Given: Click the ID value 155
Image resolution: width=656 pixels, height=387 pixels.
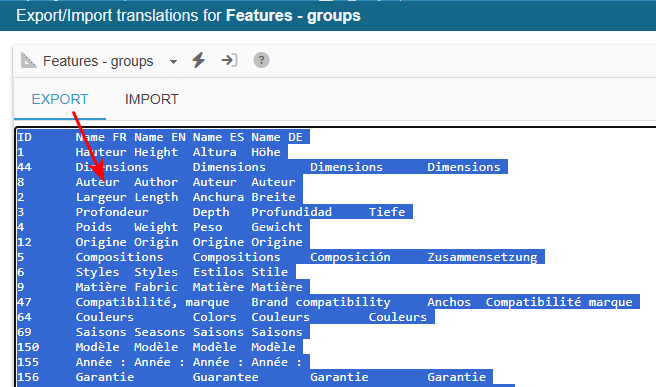Looking at the screenshot, I should pyautogui.click(x=28, y=363).
